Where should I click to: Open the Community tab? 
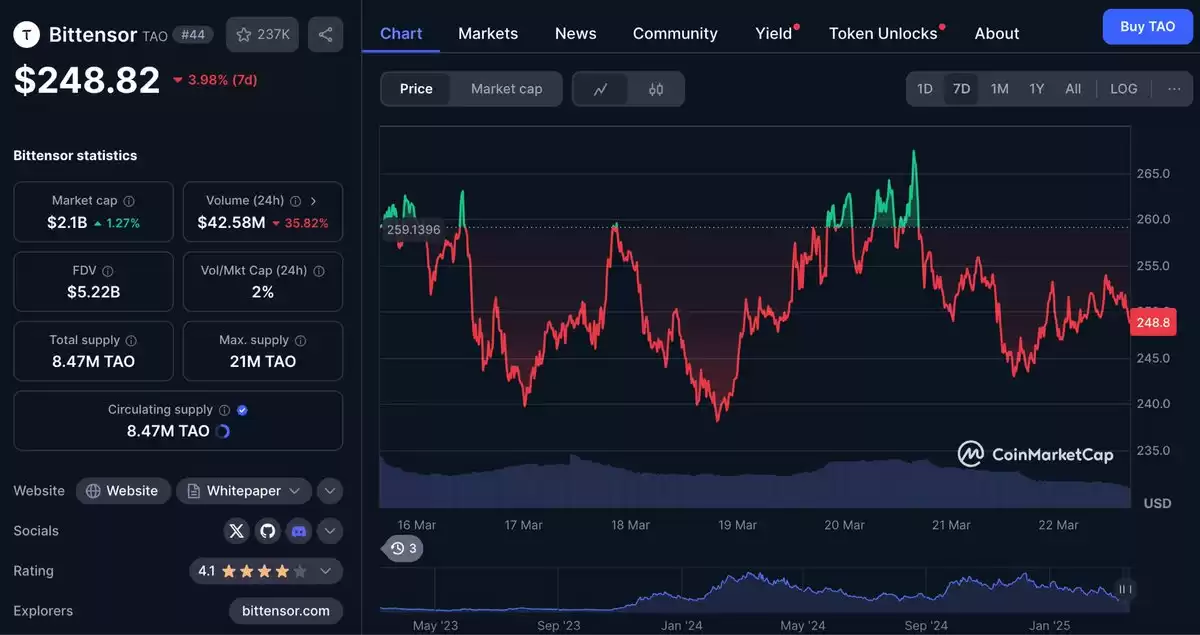click(x=675, y=33)
